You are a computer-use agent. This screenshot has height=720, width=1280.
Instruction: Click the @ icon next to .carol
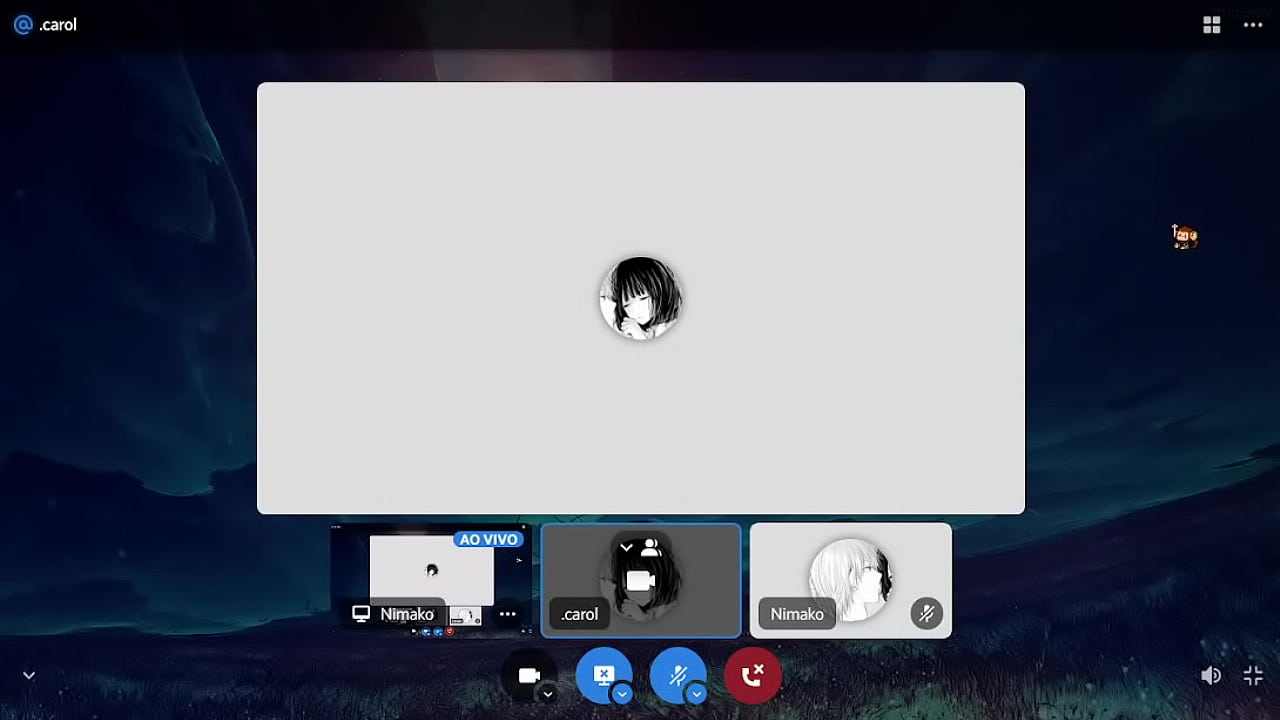(23, 25)
